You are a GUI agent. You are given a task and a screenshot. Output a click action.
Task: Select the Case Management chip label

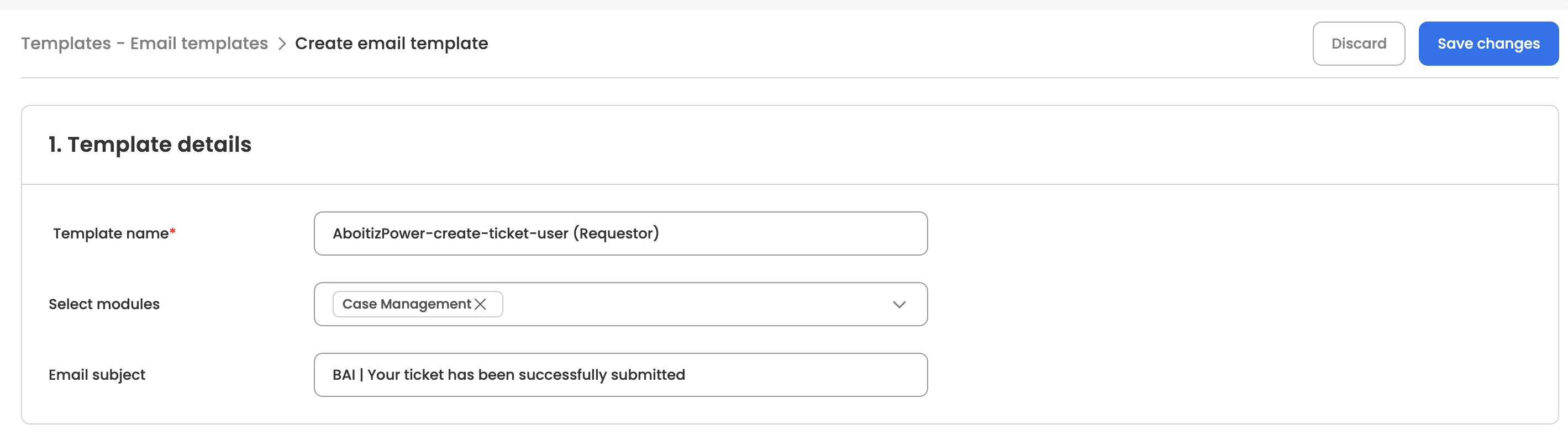[x=407, y=304]
